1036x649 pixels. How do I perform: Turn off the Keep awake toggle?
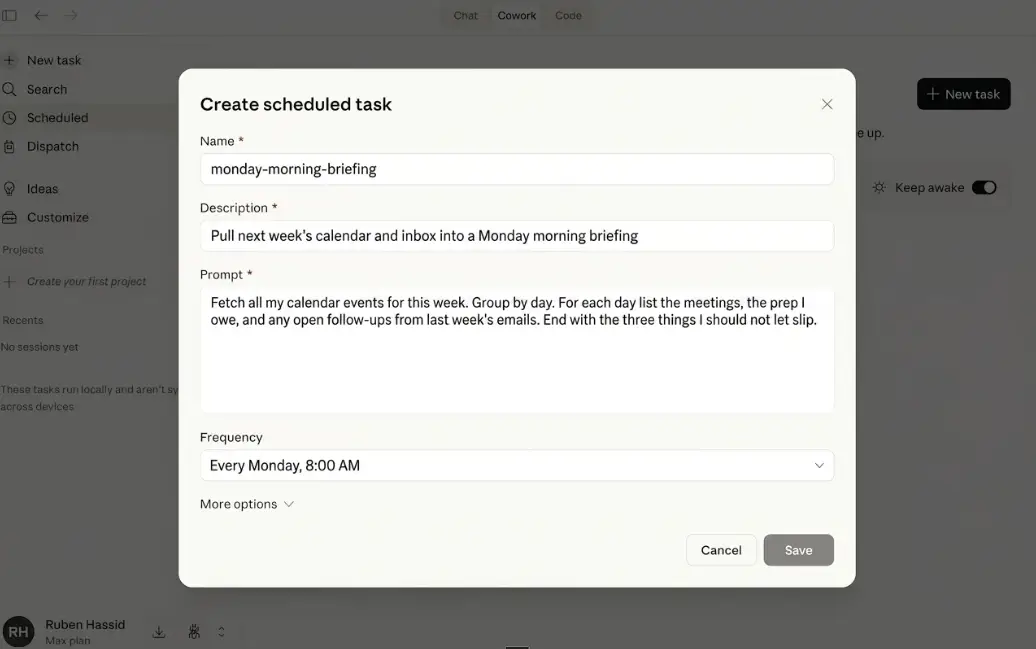(984, 188)
